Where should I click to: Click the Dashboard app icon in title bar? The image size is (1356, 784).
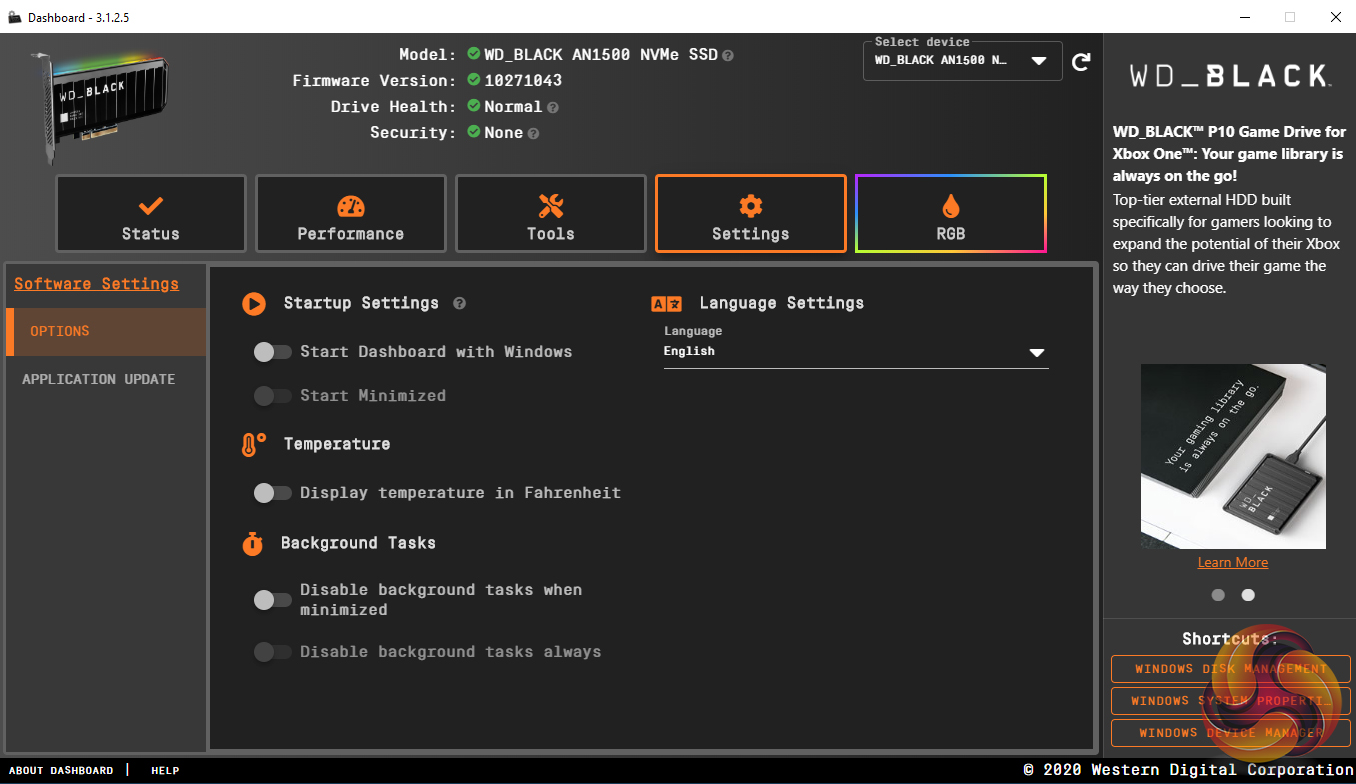tap(14, 17)
